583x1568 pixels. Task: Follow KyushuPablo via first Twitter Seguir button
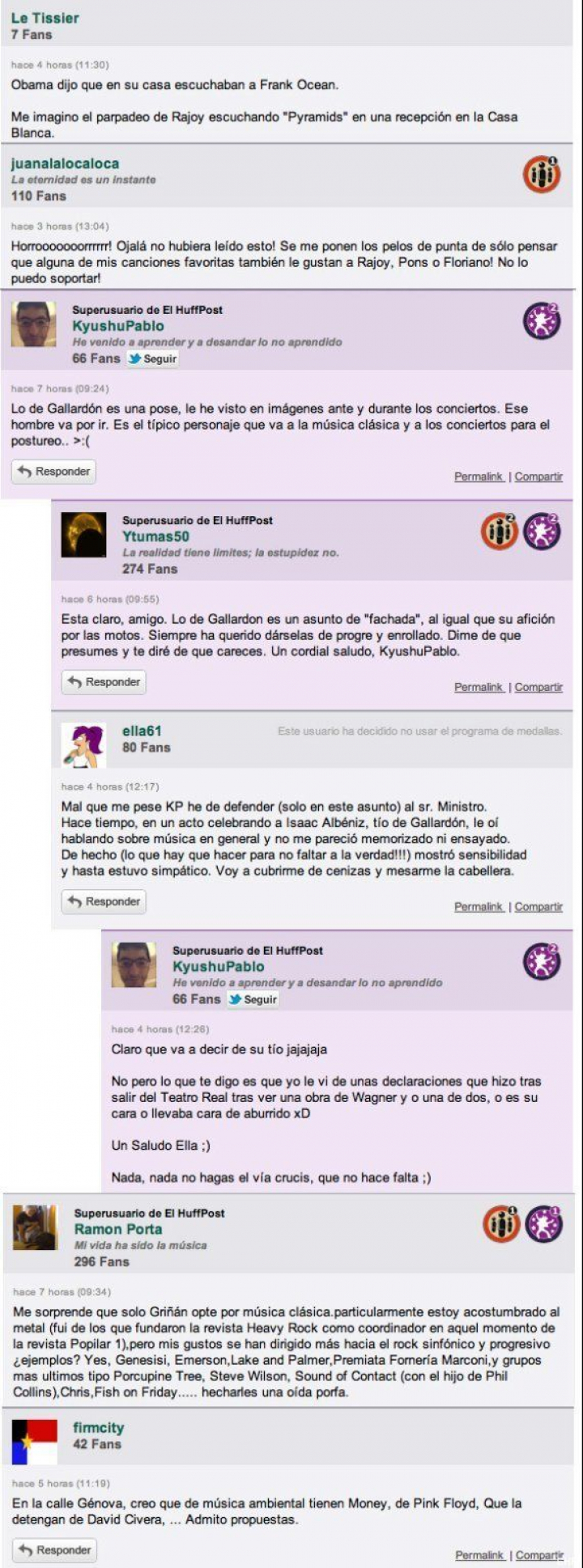click(153, 359)
